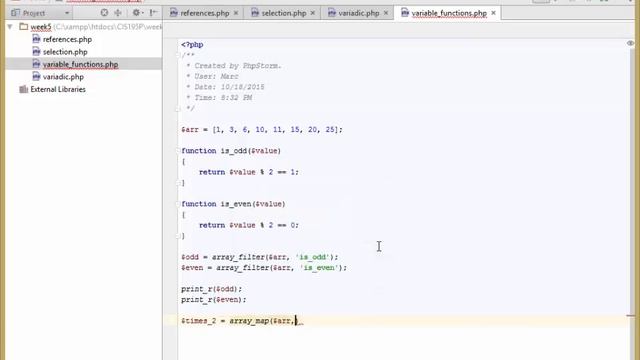The height and width of the screenshot is (360, 640).
Task: Click the 'function is_odd($value)' line
Action: tap(231, 151)
